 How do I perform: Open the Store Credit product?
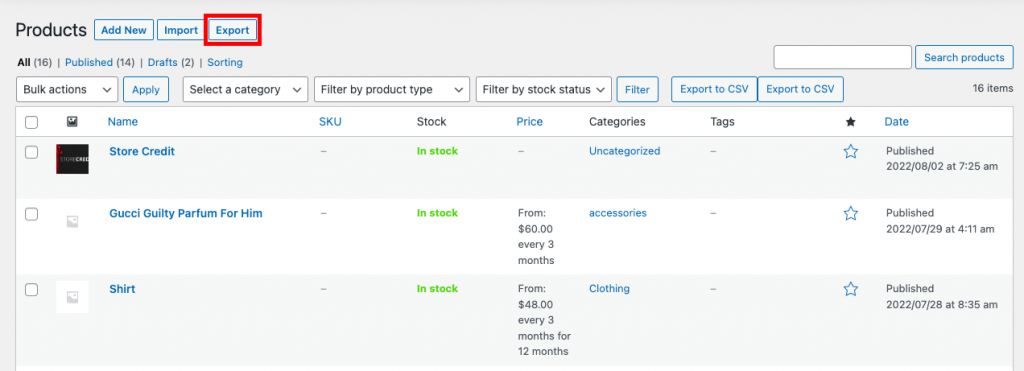[142, 152]
